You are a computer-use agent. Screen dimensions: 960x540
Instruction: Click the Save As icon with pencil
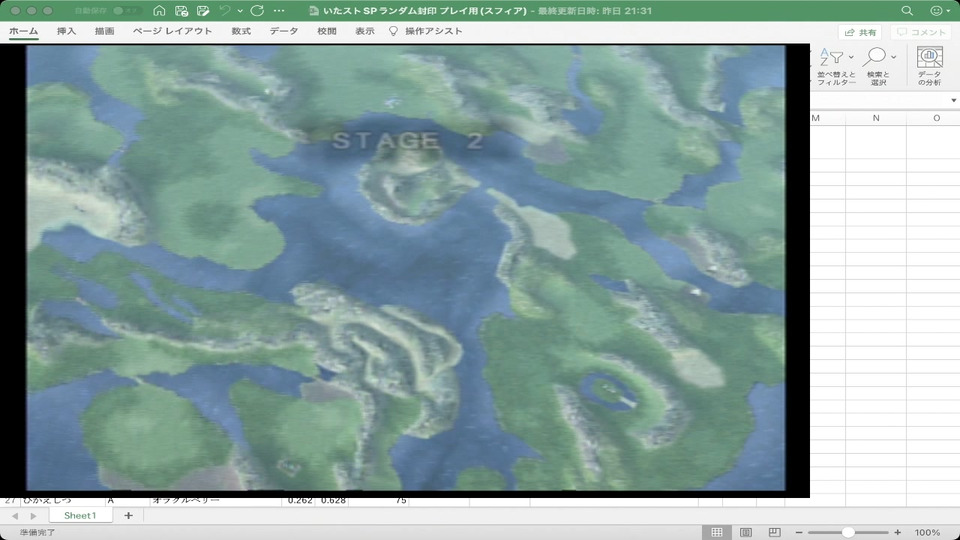coord(203,10)
